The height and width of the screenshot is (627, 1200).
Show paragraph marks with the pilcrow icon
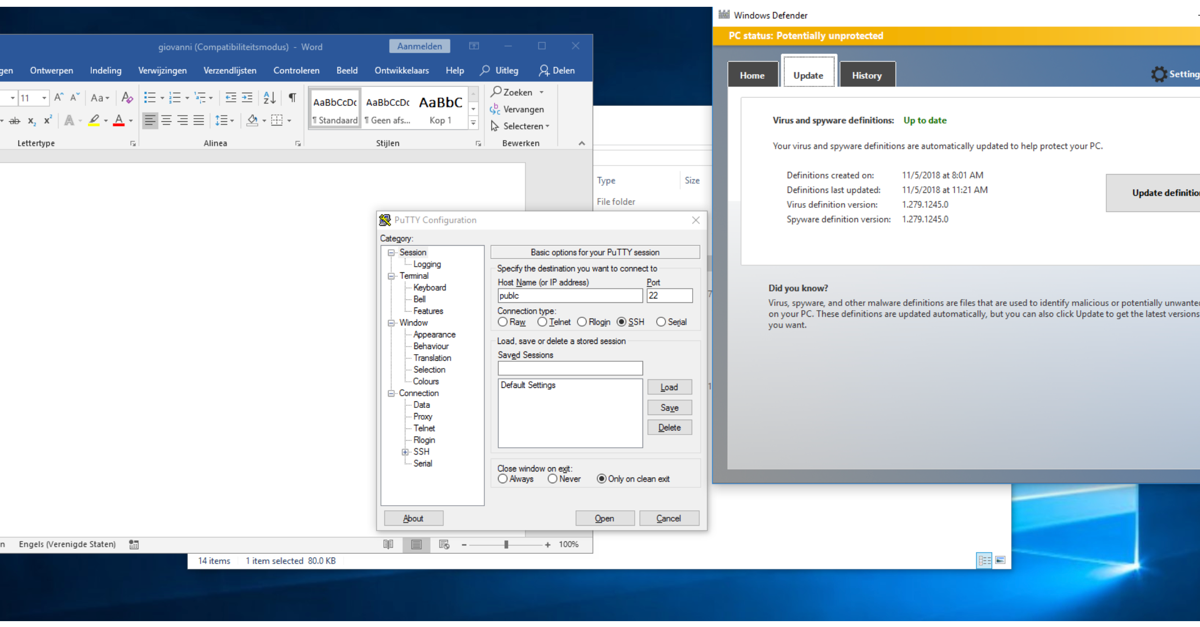coord(292,98)
